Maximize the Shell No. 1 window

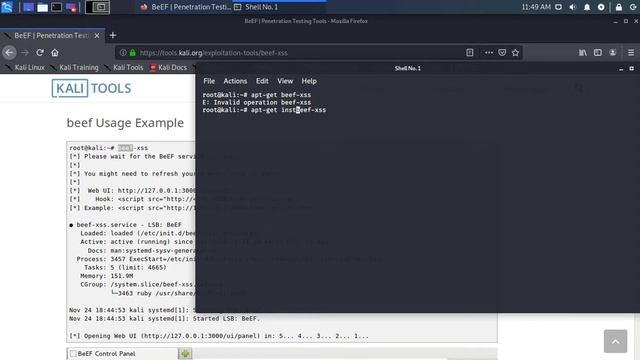click(x=631, y=69)
